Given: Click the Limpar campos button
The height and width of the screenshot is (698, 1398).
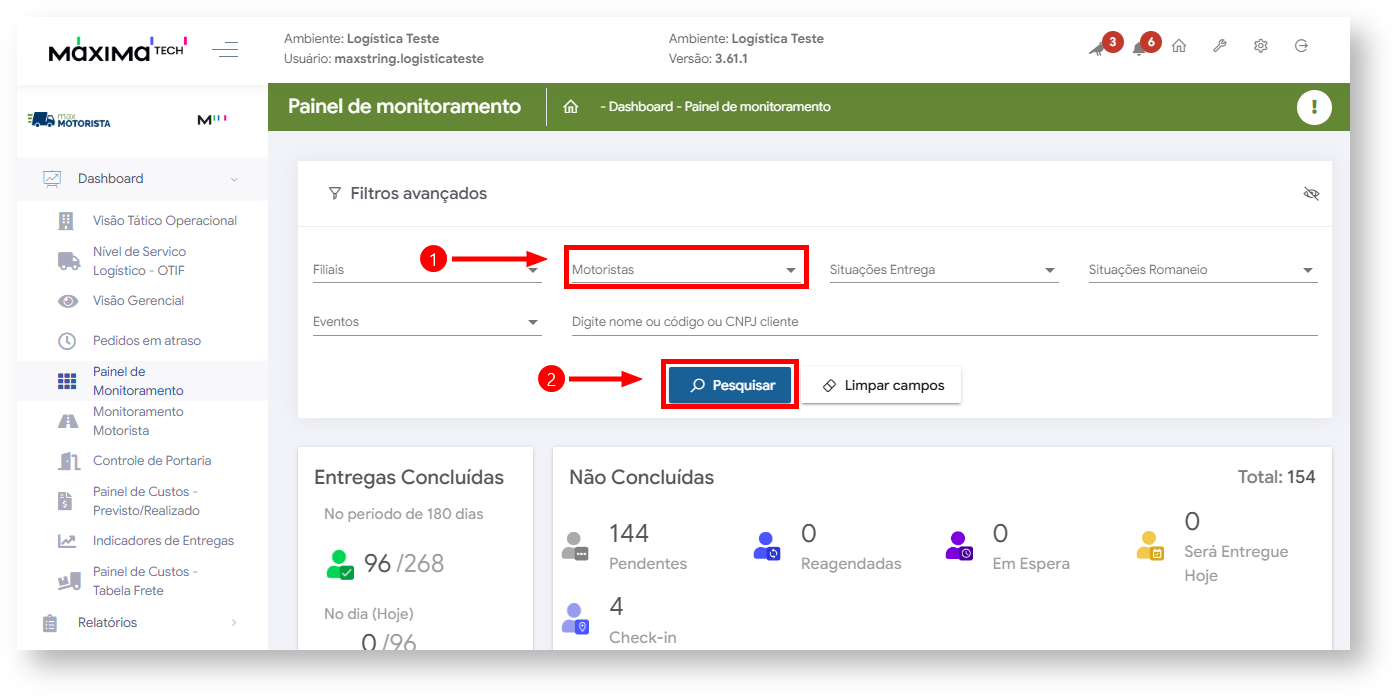Looking at the screenshot, I should click(881, 385).
